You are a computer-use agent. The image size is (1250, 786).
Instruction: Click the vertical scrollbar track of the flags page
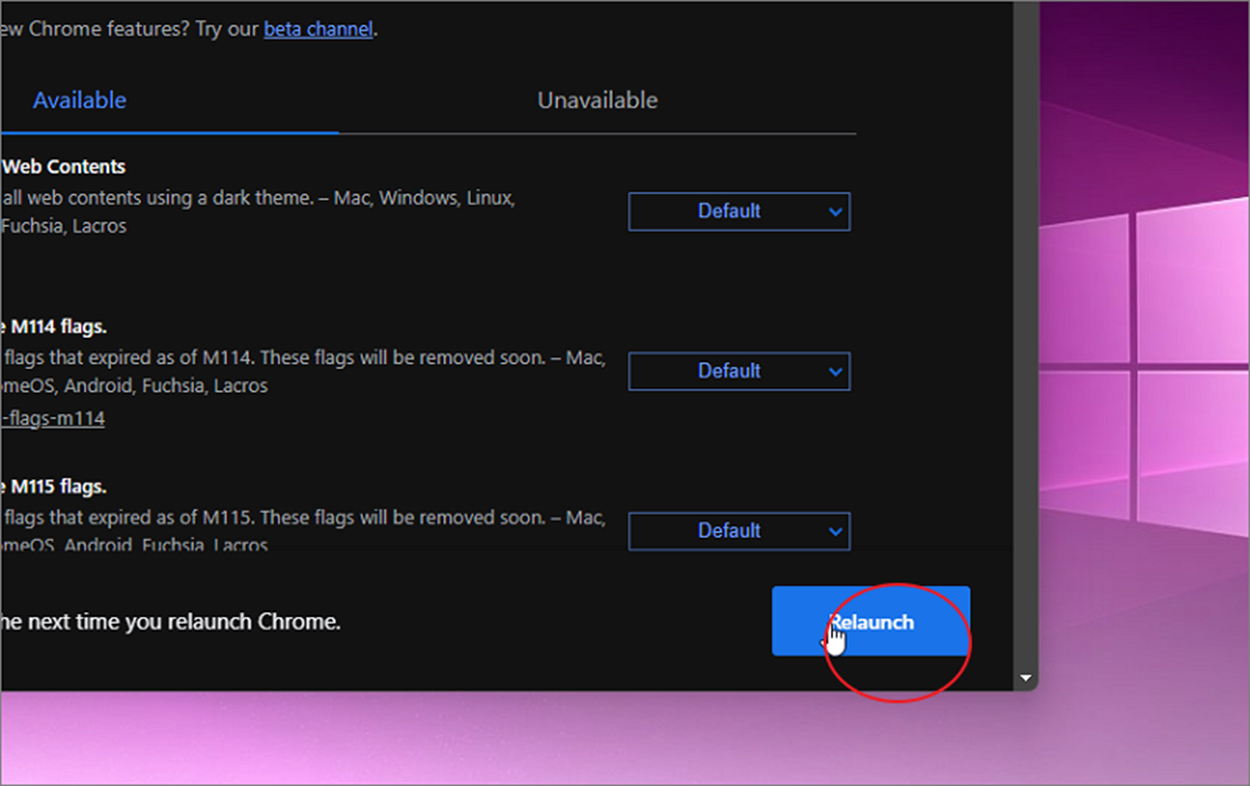(1025, 335)
